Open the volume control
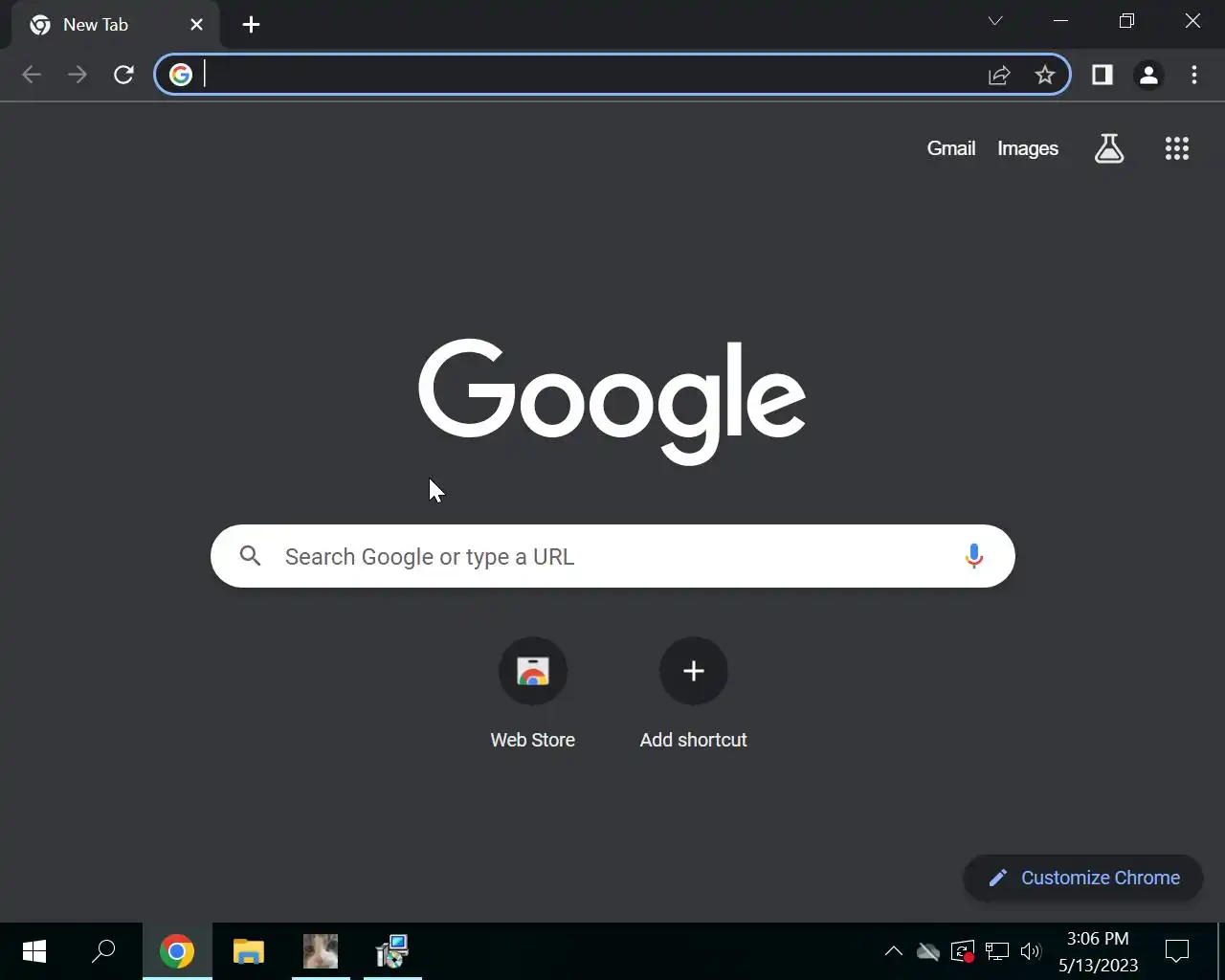Viewport: 1225px width, 980px height. click(x=1031, y=951)
